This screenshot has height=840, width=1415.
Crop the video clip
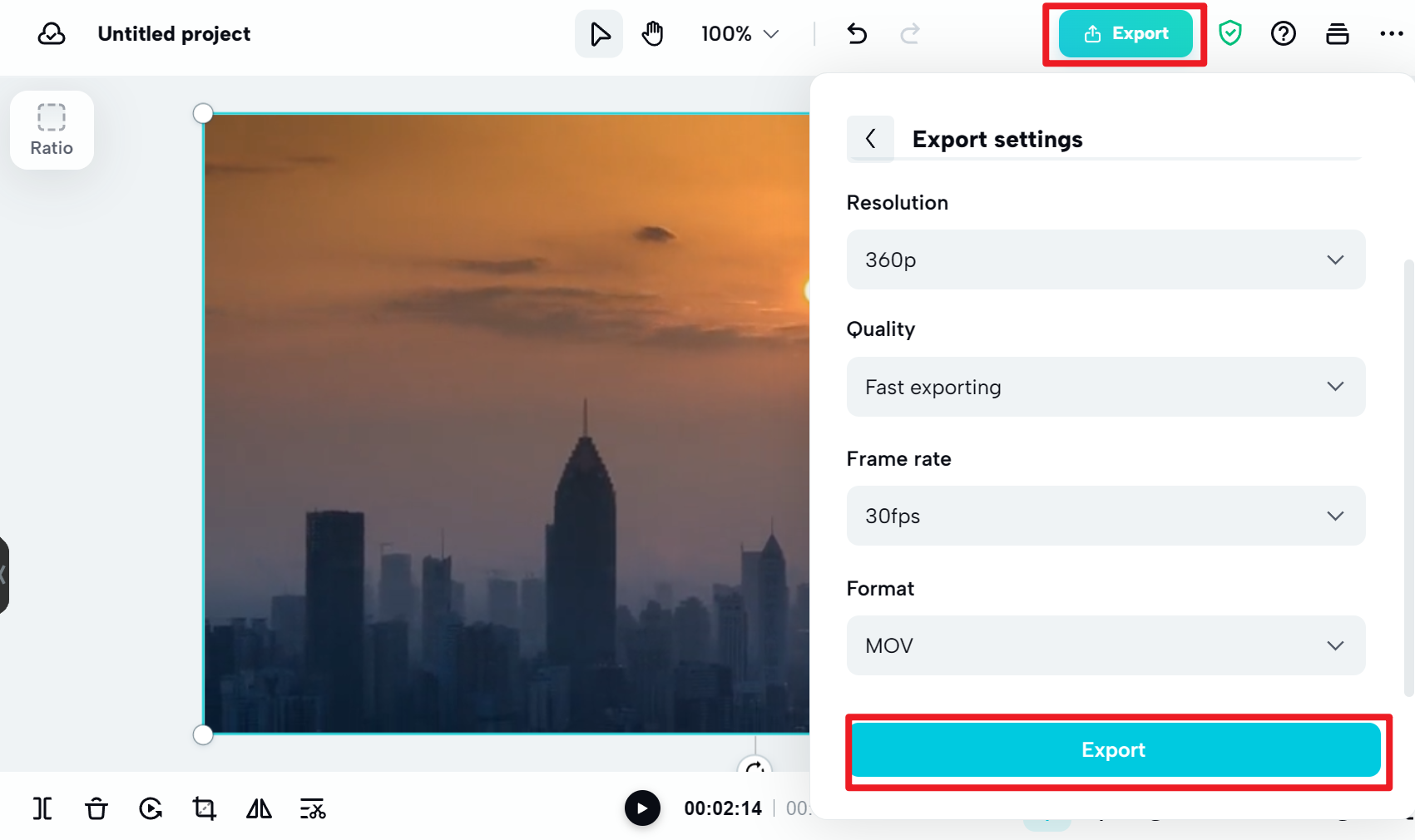[204, 808]
